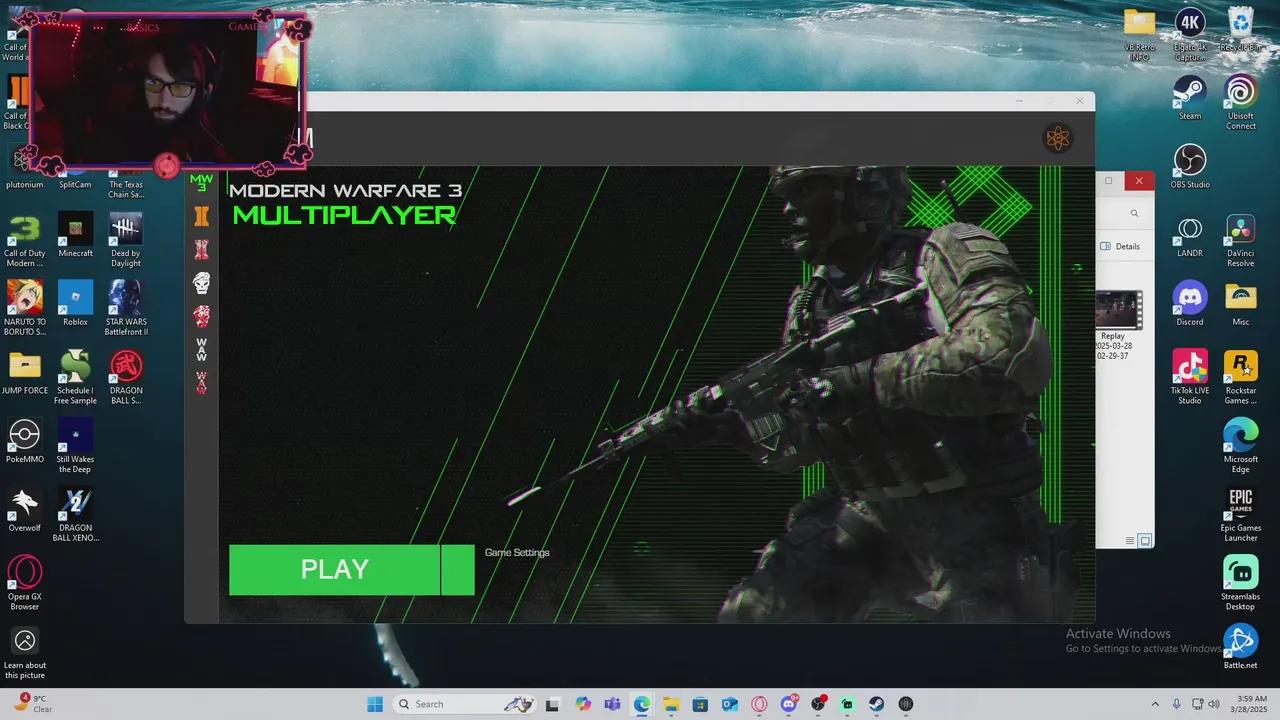Open Microsoft Store from the taskbar

click(700, 704)
